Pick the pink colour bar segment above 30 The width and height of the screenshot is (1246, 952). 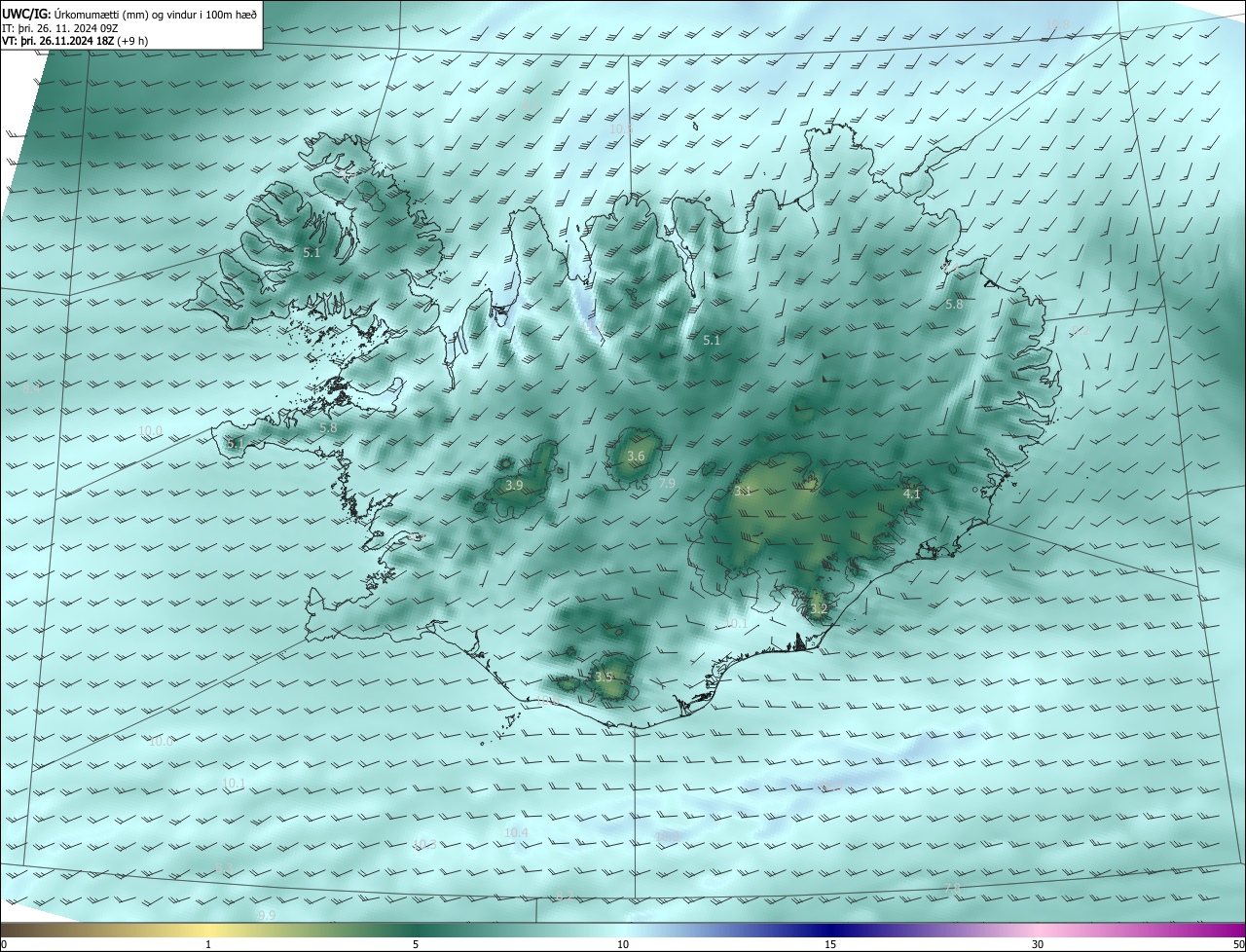click(1038, 931)
